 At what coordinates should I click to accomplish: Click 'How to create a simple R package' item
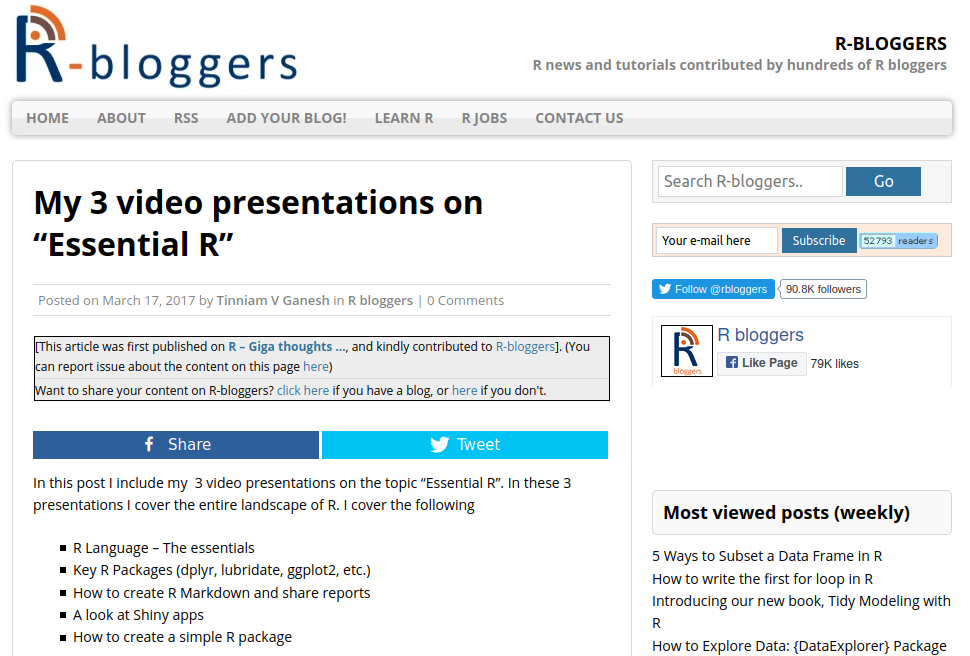click(x=182, y=637)
